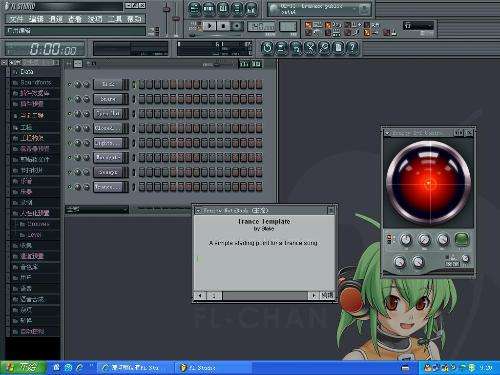
Task: Open the project info document button
Action: (x=338, y=48)
